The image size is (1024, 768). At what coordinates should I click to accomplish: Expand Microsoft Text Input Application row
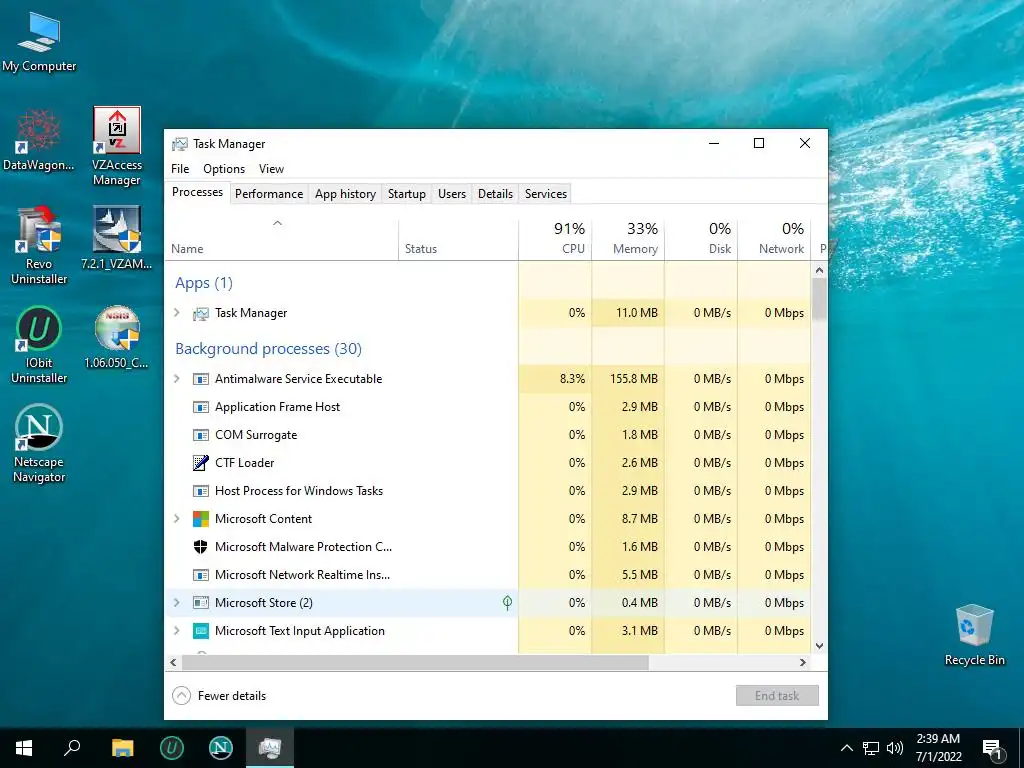click(177, 631)
